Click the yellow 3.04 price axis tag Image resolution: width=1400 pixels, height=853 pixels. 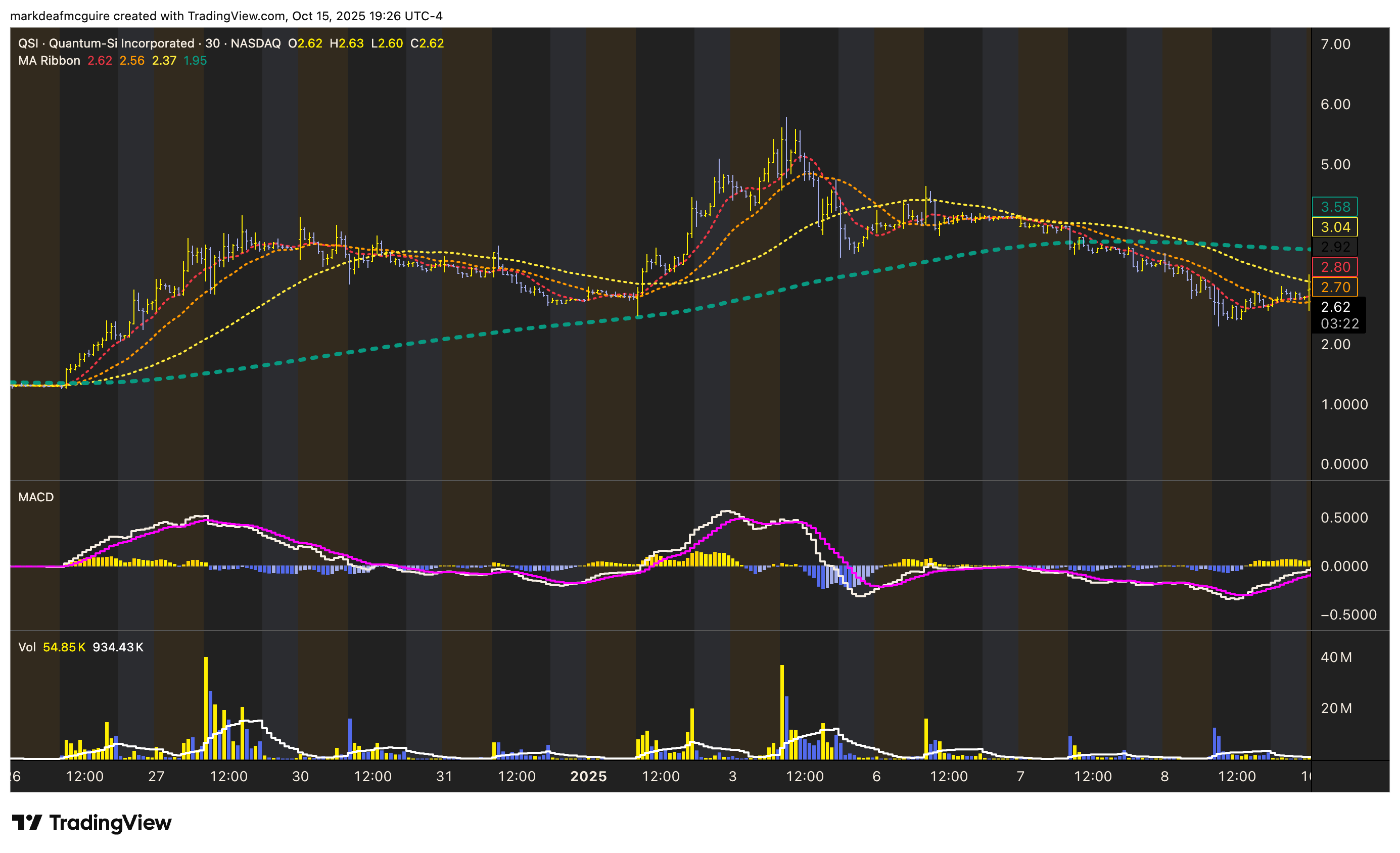1335,227
